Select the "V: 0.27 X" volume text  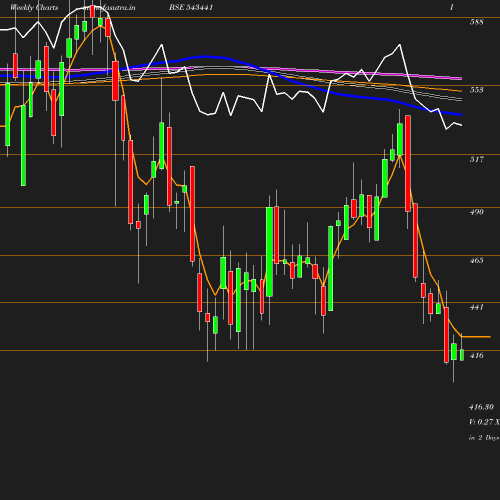click(484, 422)
